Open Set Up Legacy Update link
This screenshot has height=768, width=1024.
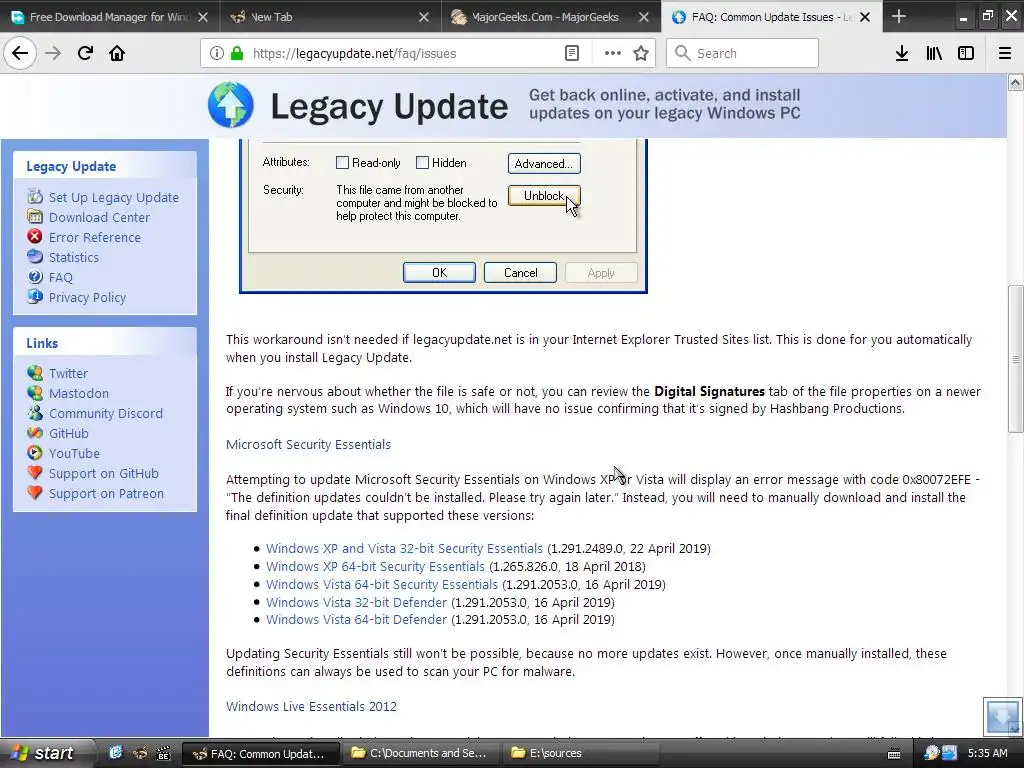[114, 197]
